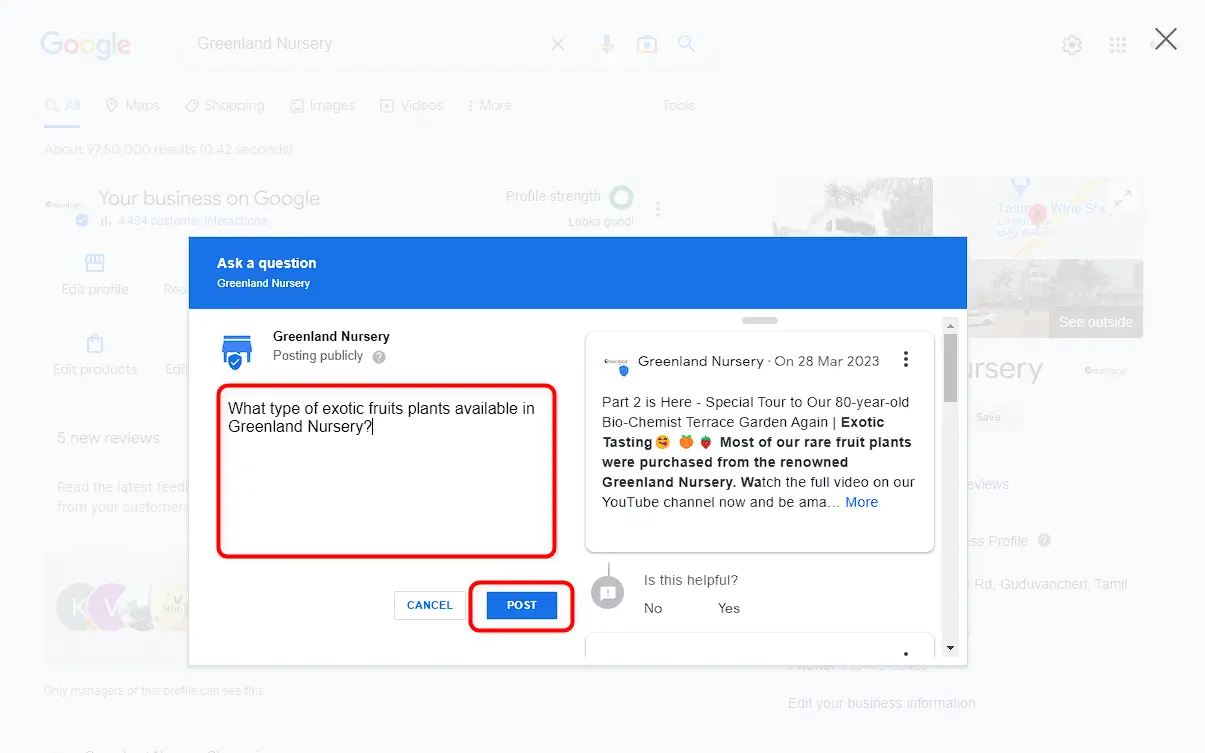Click the 4,434 customer interactions link
The height and width of the screenshot is (753, 1205).
pyautogui.click(x=192, y=221)
